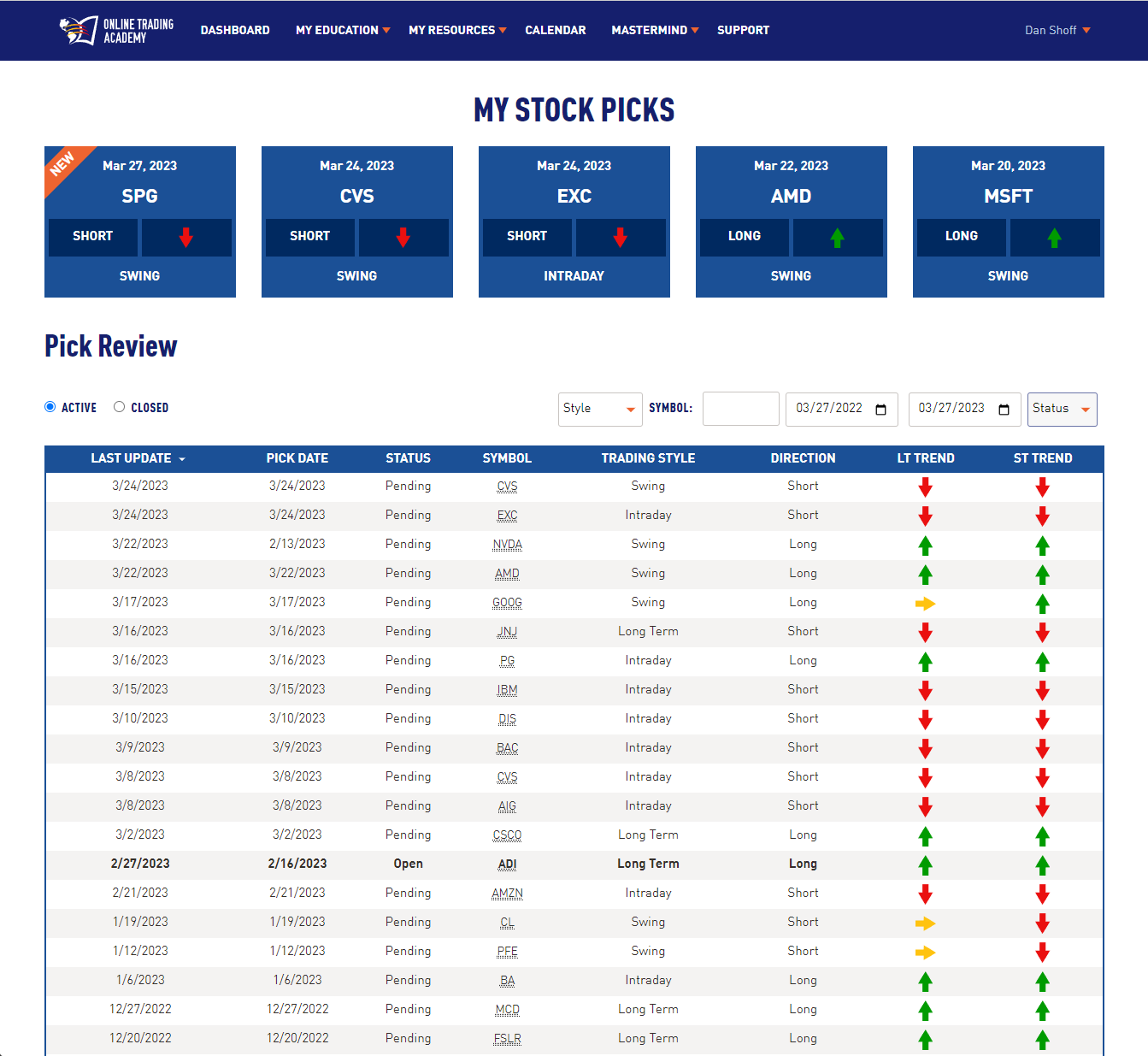Click the Open status in ADI row

tap(408, 864)
